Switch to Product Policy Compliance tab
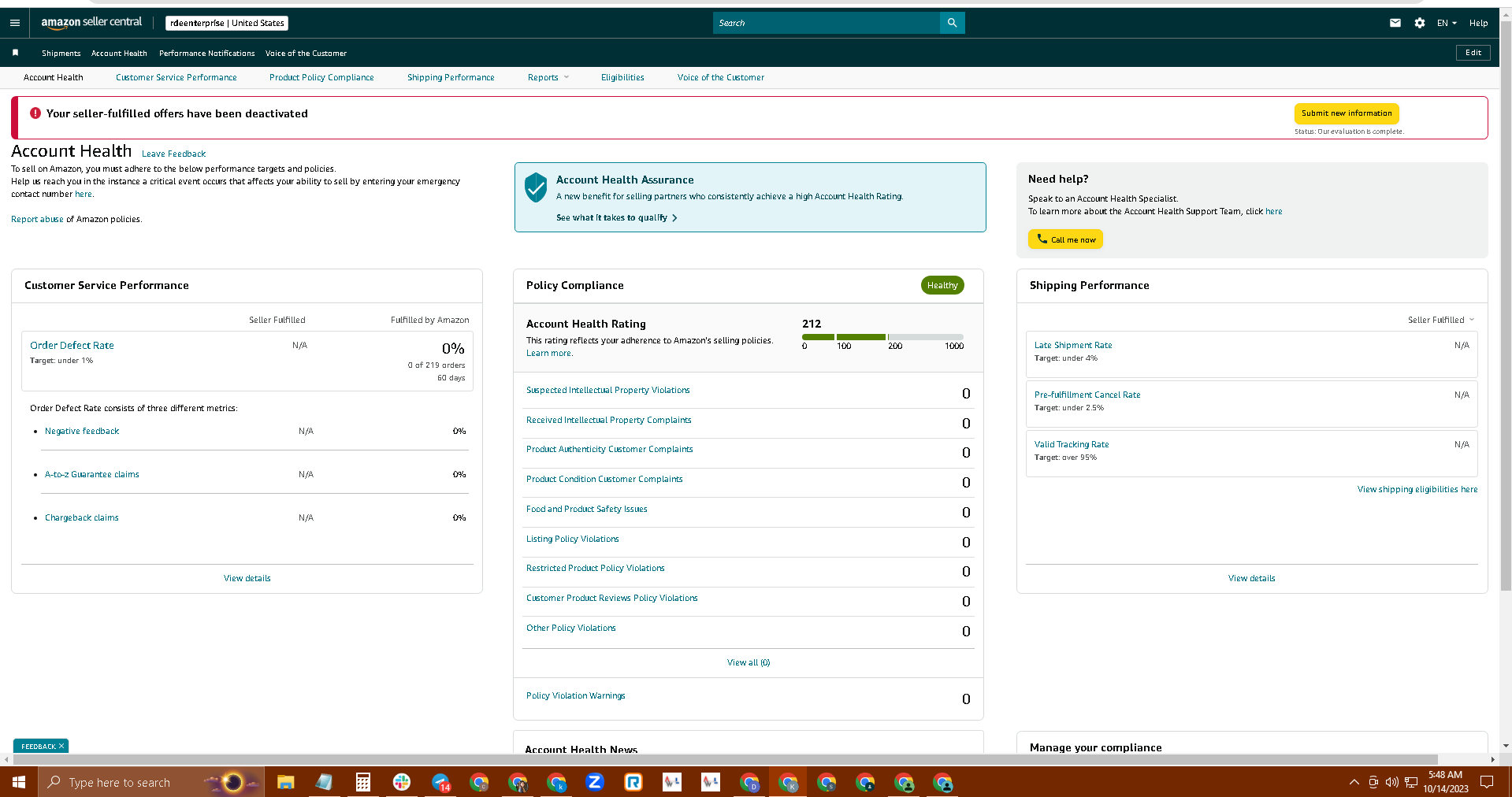 point(321,77)
